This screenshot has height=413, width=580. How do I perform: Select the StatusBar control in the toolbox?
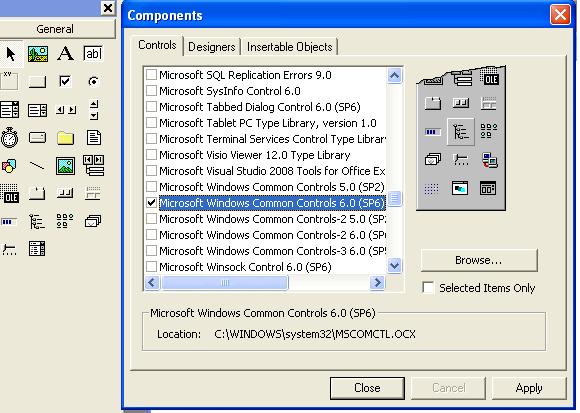[x=93, y=193]
